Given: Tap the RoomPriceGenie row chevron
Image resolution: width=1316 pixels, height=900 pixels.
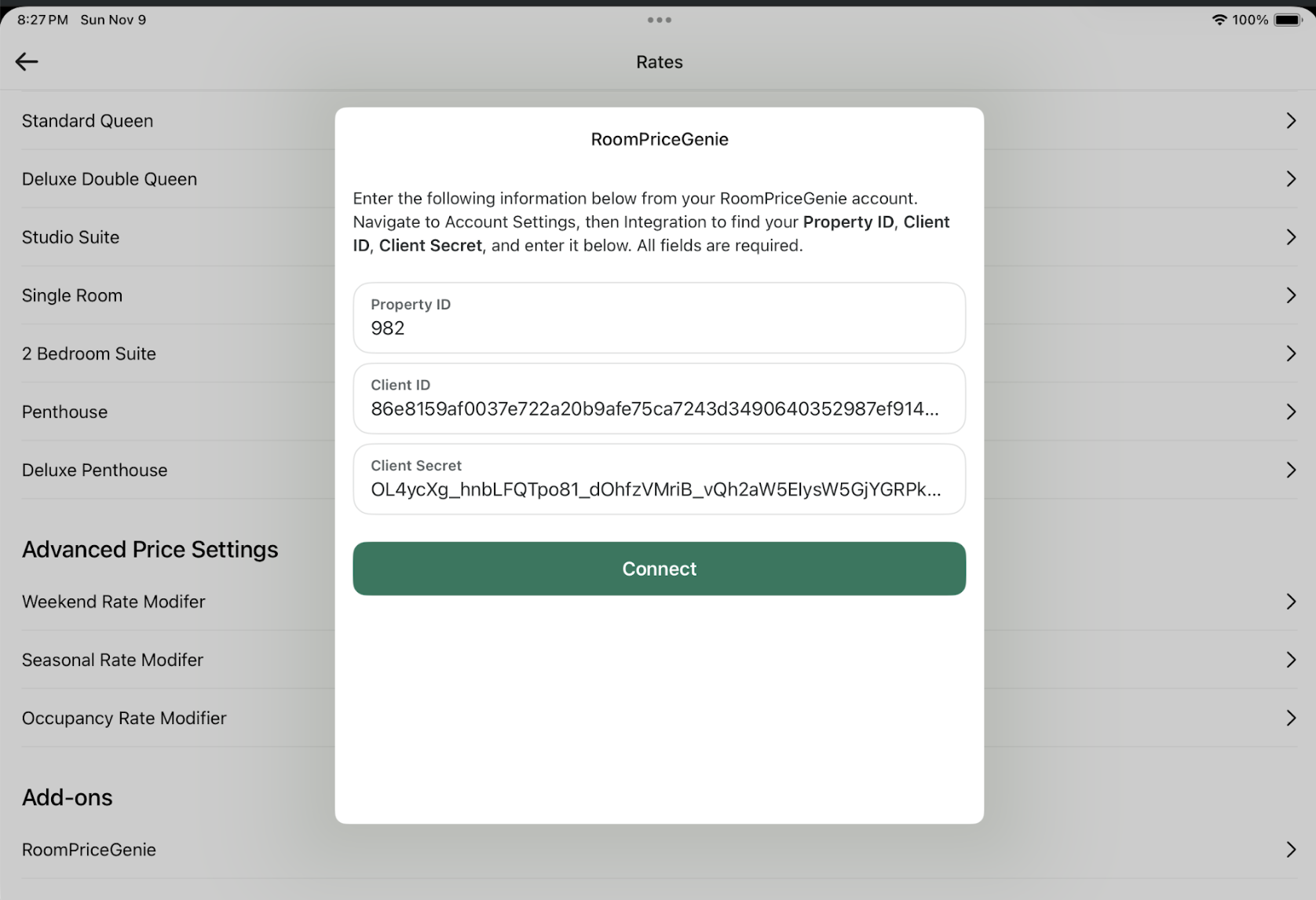Looking at the screenshot, I should click(x=1290, y=850).
